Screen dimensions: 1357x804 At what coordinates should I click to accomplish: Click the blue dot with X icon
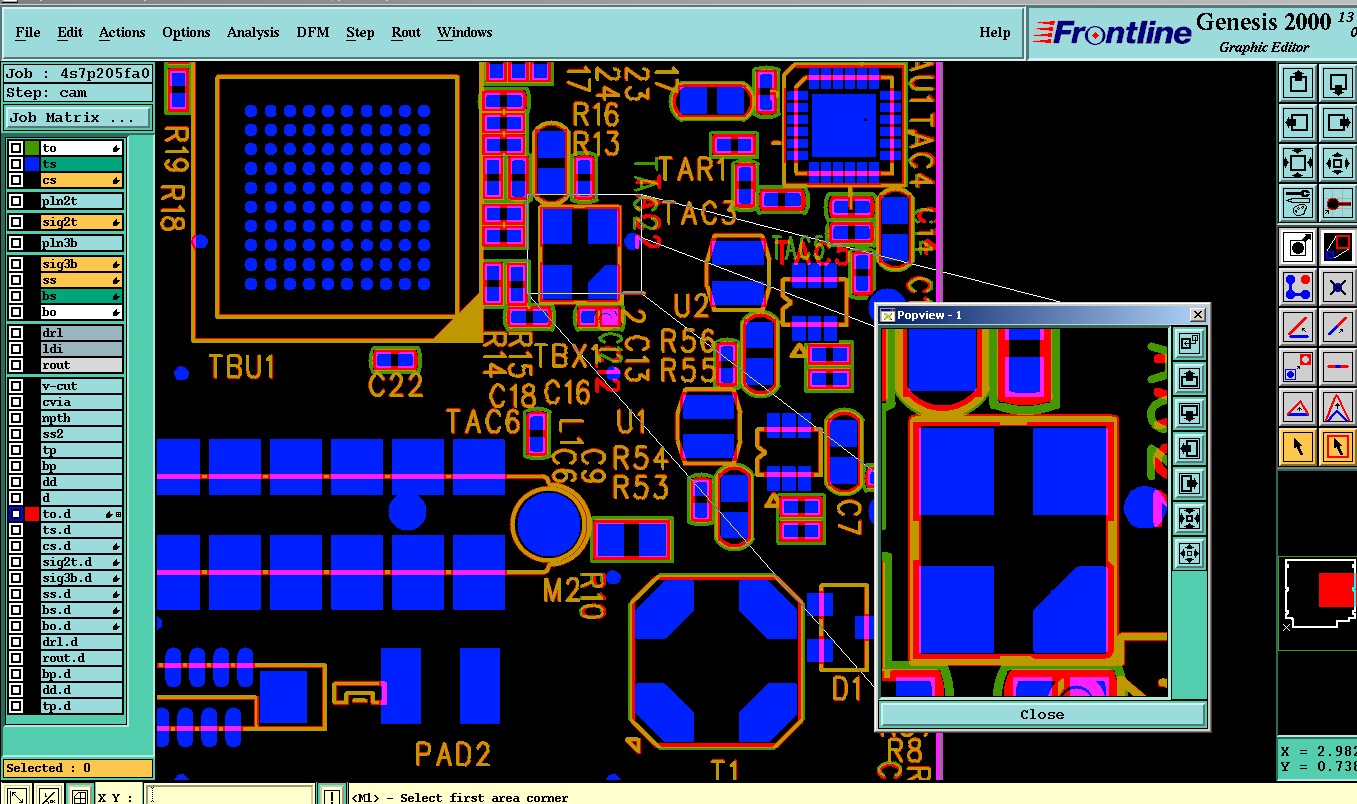pos(1338,287)
